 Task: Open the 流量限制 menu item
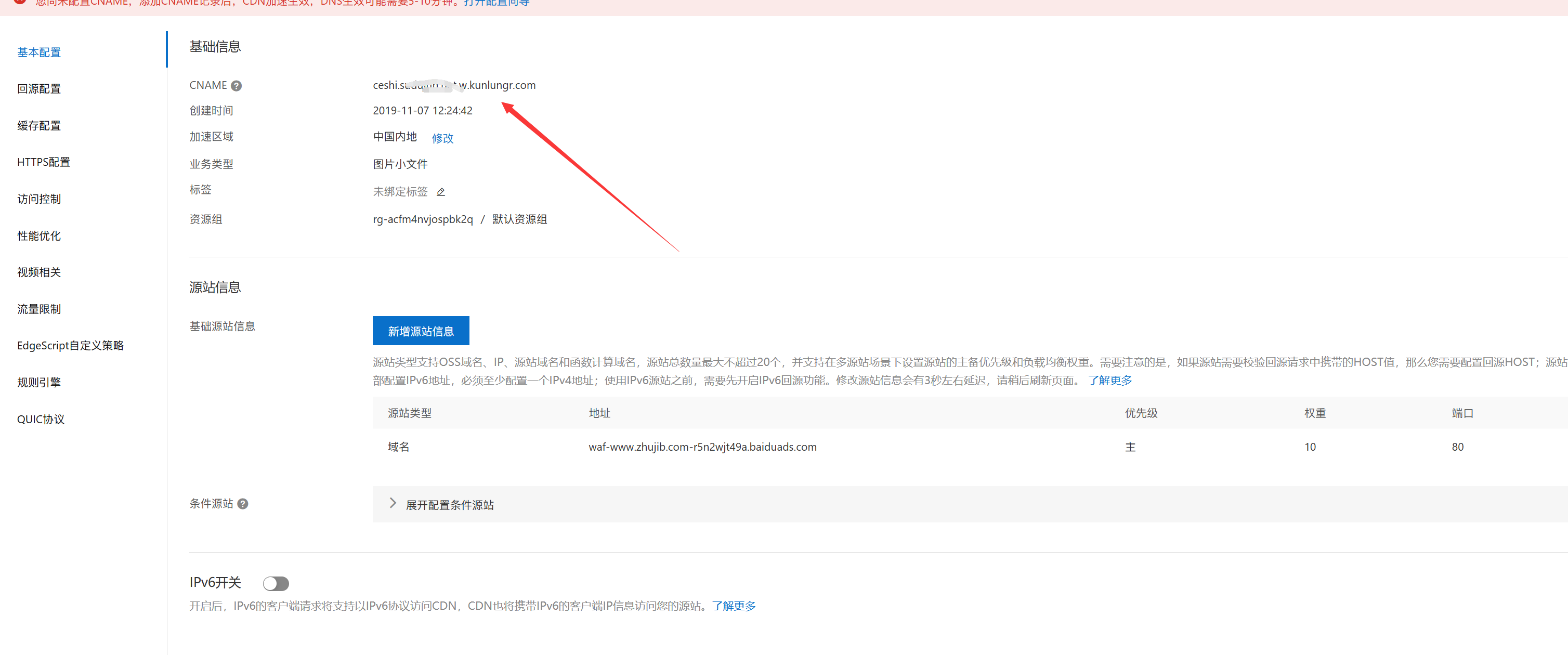pyautogui.click(x=39, y=309)
